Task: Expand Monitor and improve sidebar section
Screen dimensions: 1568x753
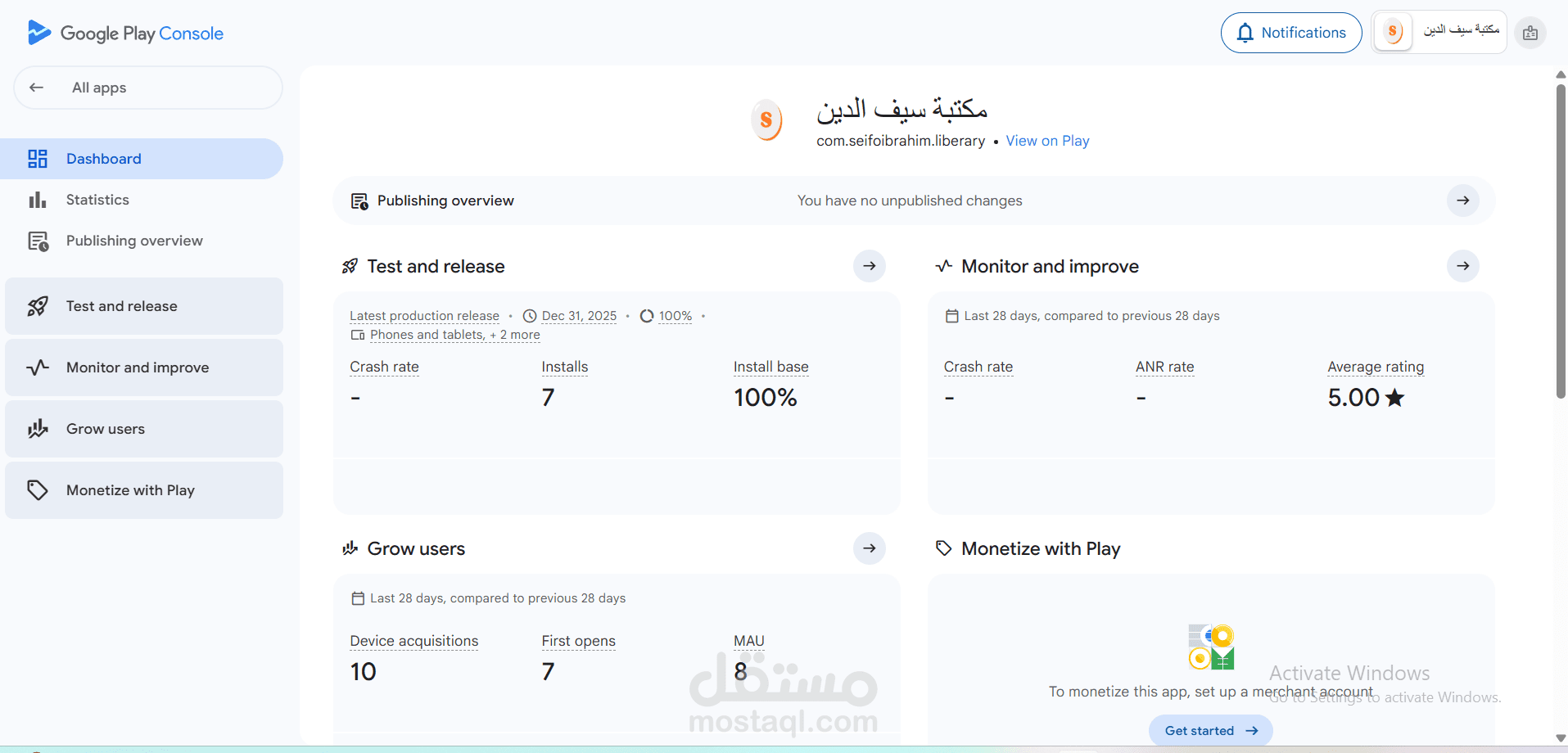Action: 144,367
